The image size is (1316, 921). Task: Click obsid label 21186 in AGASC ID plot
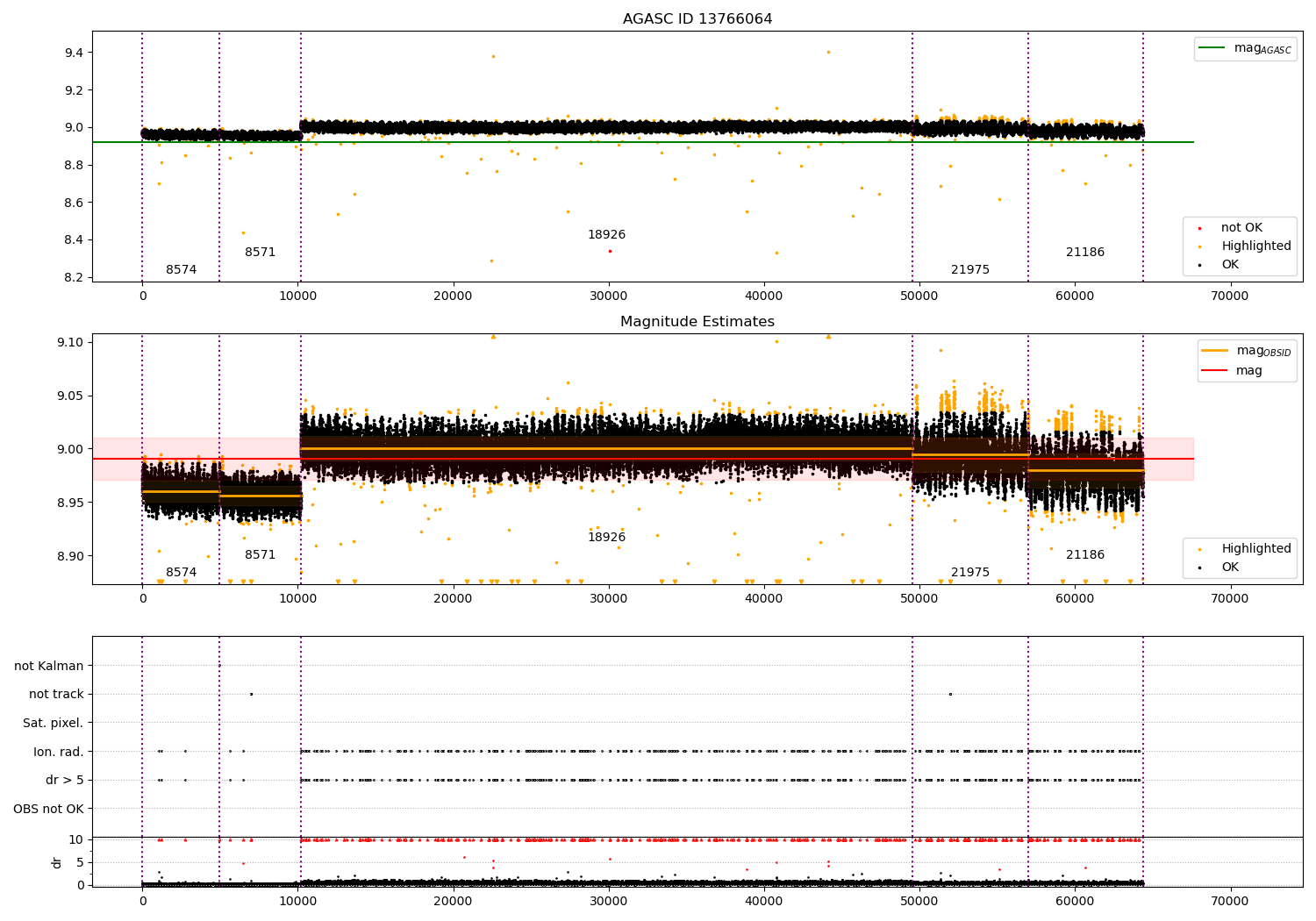(x=1085, y=253)
